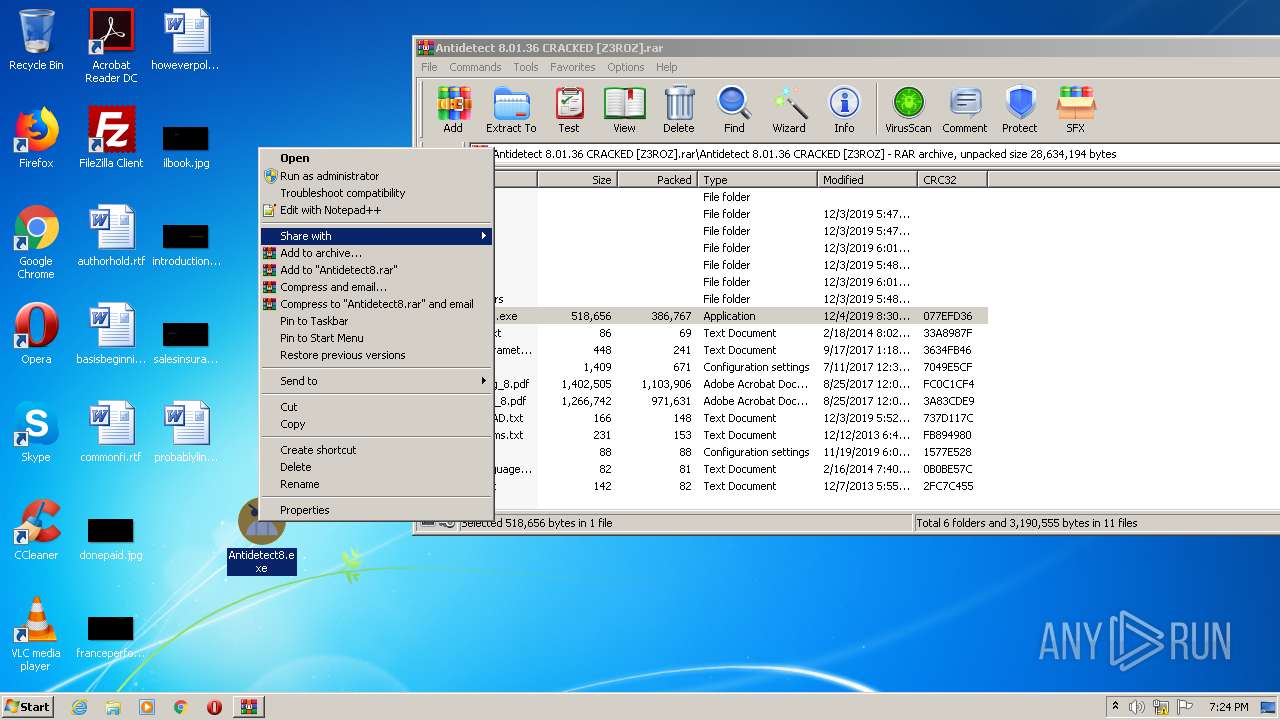Select the Opera desktop shortcut

(x=36, y=334)
